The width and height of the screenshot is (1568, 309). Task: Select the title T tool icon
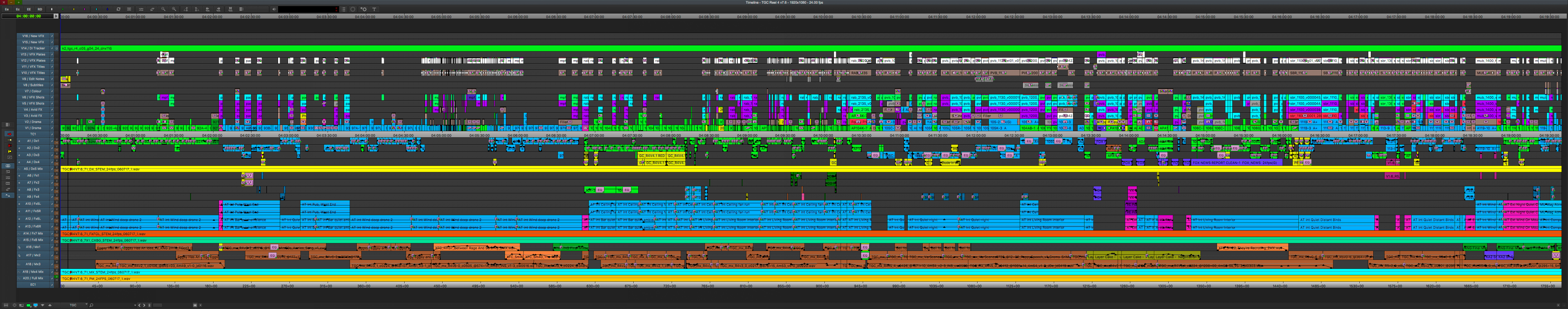click(374, 9)
